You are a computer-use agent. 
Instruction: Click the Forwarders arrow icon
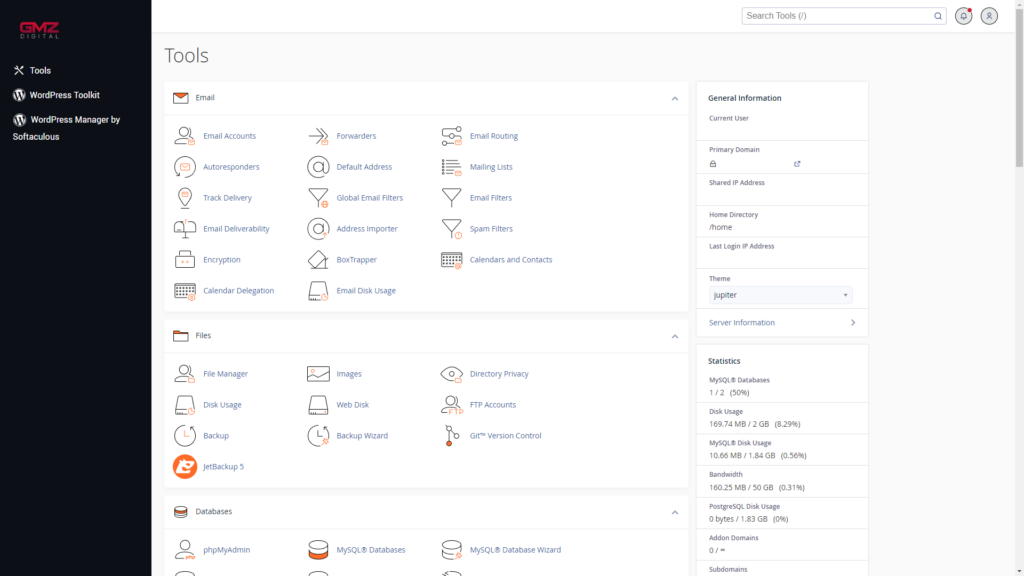point(318,136)
